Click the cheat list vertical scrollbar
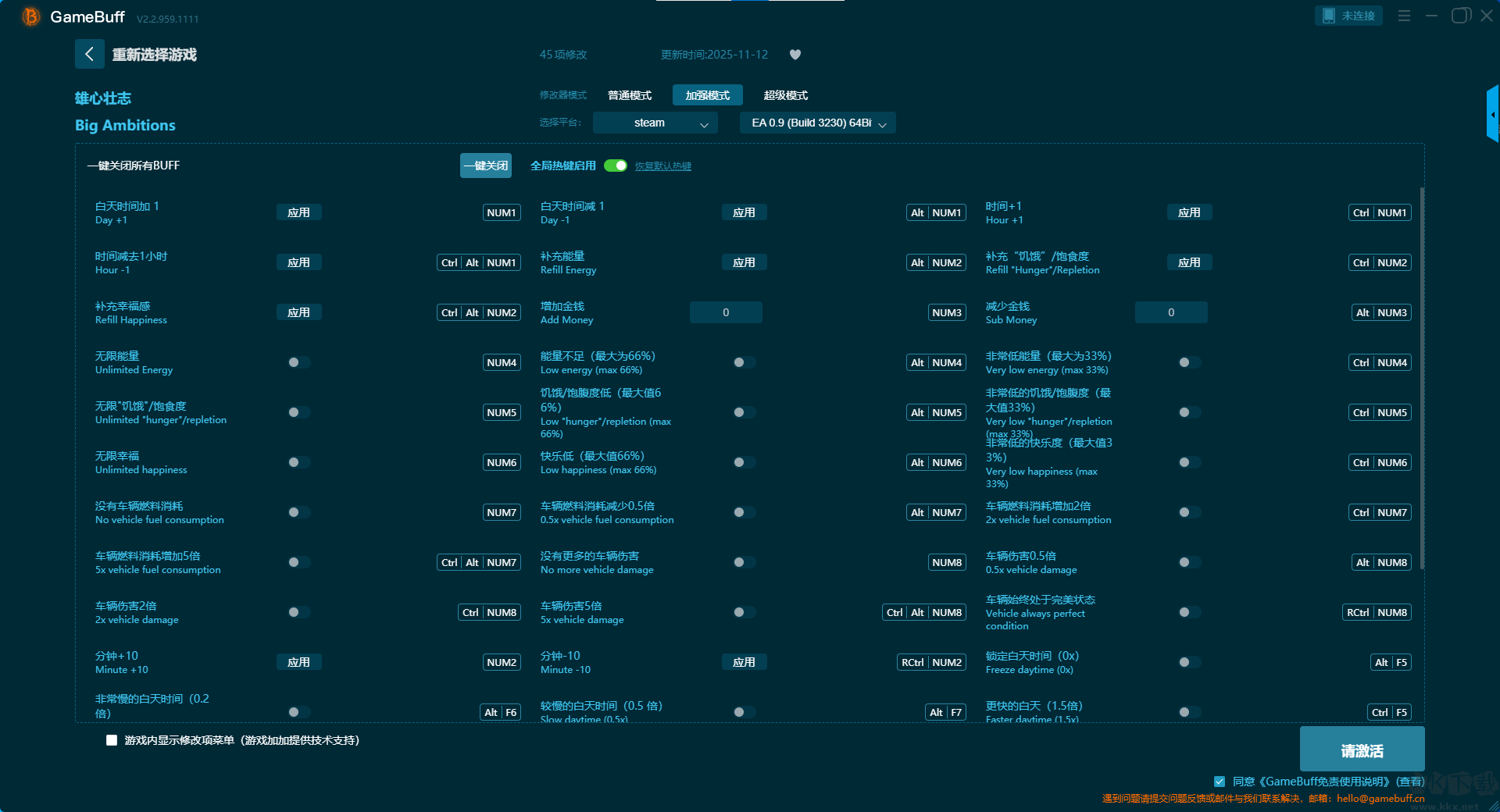 1422,378
